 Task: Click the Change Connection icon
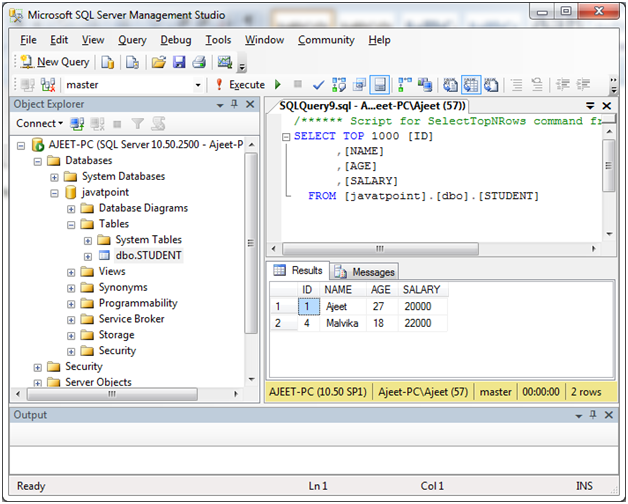pyautogui.click(x=48, y=85)
